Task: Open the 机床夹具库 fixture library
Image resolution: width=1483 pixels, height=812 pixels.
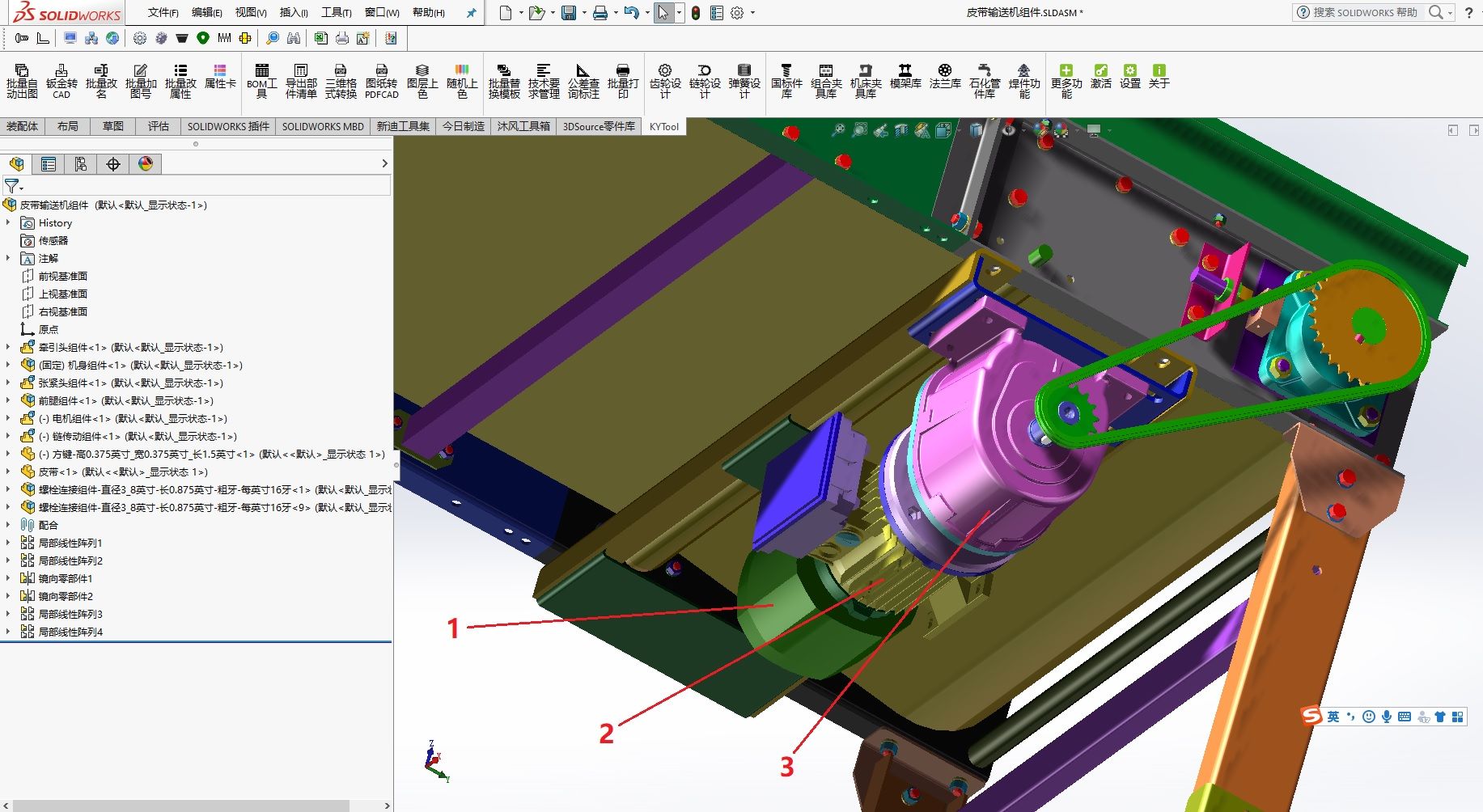Action: click(866, 81)
